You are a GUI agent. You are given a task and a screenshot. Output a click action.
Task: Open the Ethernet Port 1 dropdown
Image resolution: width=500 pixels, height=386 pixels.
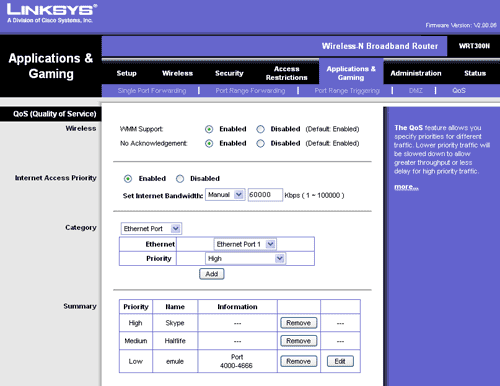(x=245, y=244)
